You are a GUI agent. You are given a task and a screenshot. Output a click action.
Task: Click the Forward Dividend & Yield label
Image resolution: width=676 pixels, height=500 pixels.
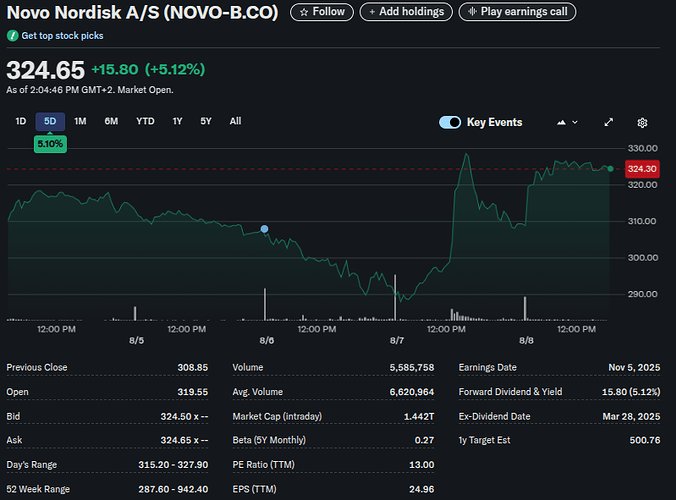pos(510,392)
